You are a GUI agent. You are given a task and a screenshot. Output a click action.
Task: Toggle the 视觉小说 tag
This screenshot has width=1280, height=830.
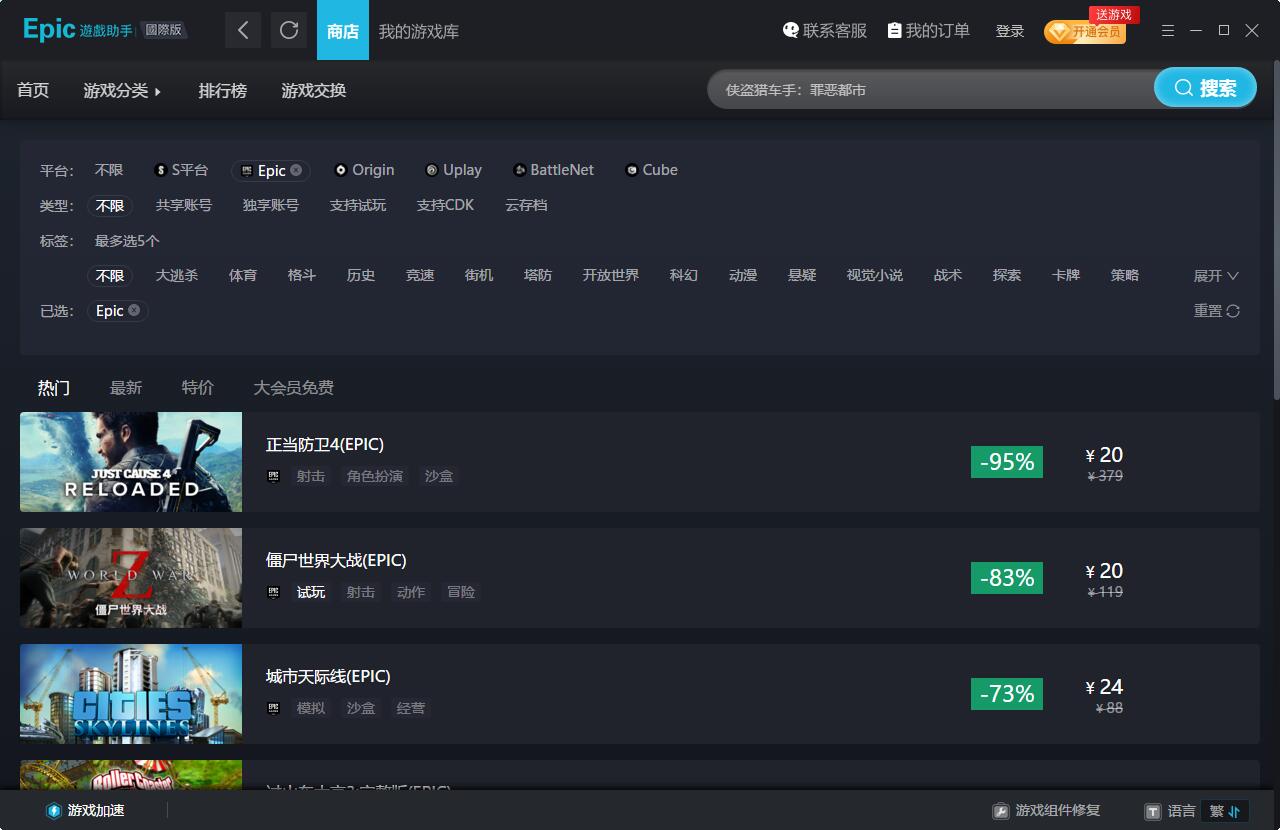click(875, 275)
